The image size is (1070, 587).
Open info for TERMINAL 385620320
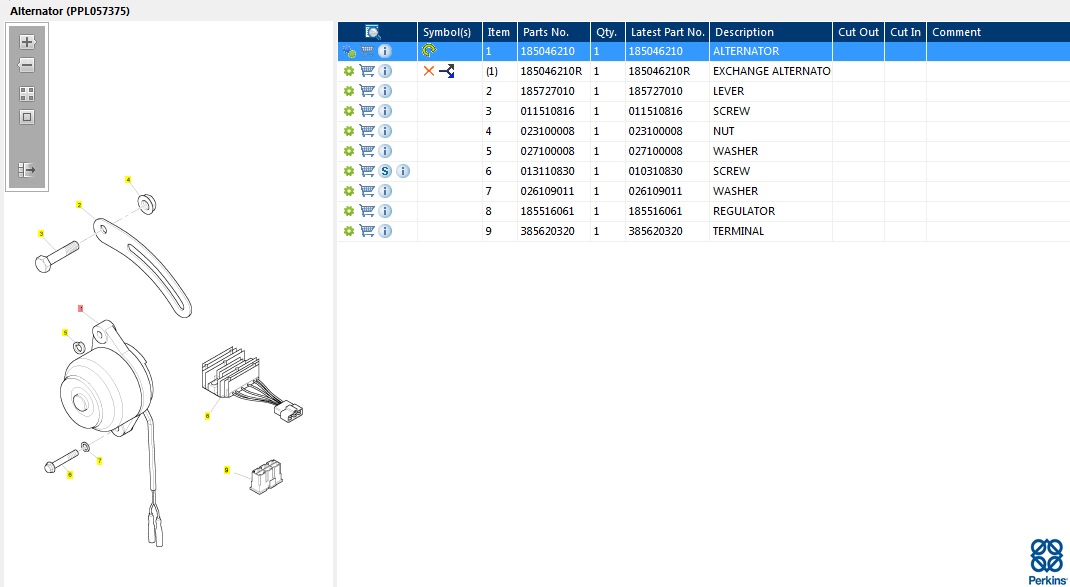385,231
